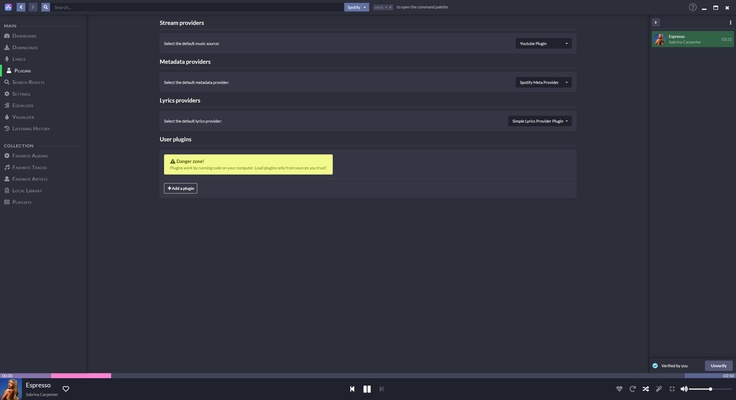
Task: Collapse the queue panel with arrow button
Action: tap(656, 23)
